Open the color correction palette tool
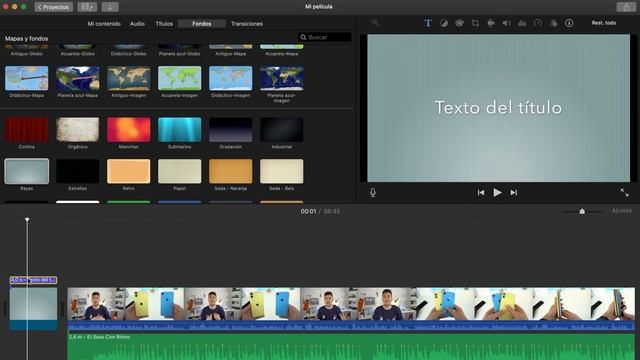Viewport: 640px width, 360px height. 459,23
